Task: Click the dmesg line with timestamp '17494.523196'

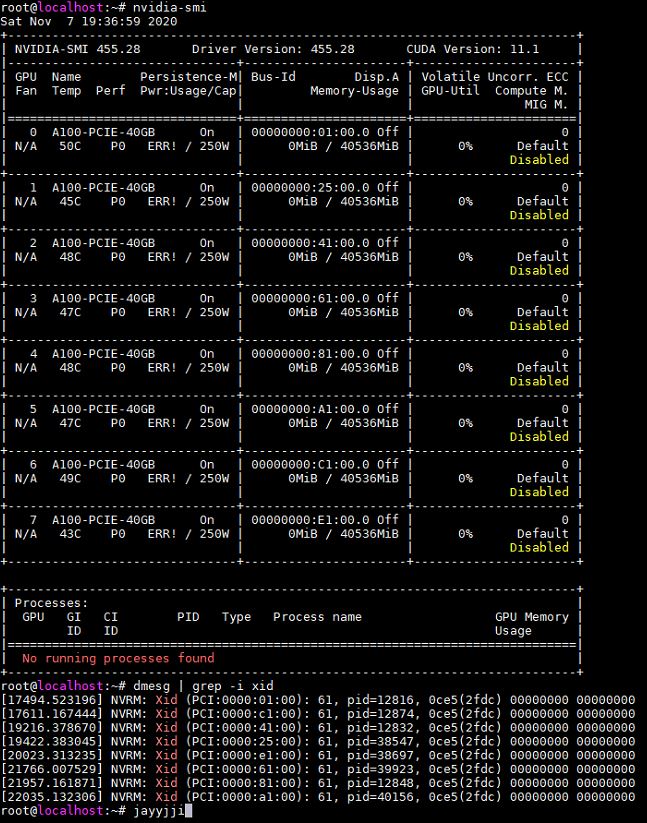Action: tap(318, 700)
